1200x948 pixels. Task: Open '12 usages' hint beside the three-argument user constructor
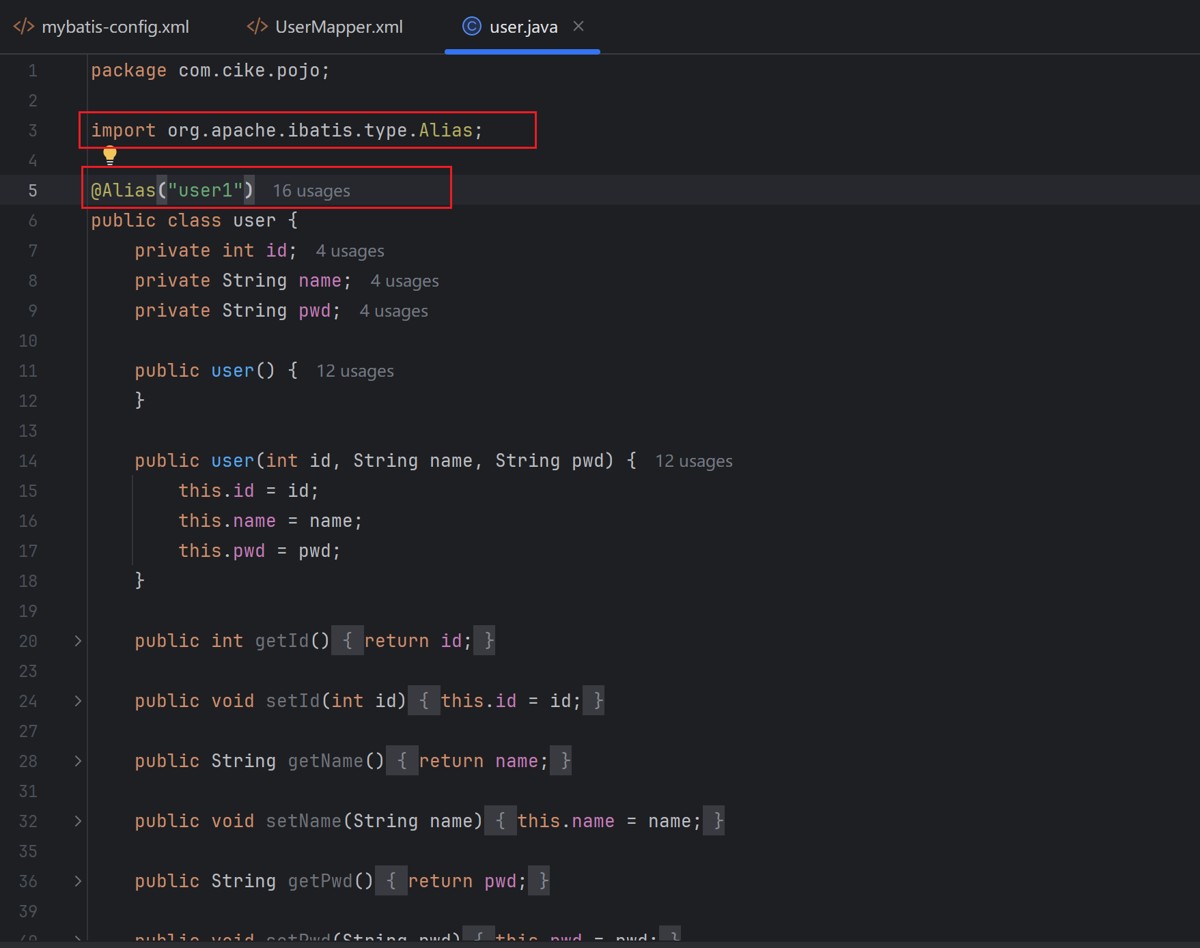point(694,461)
